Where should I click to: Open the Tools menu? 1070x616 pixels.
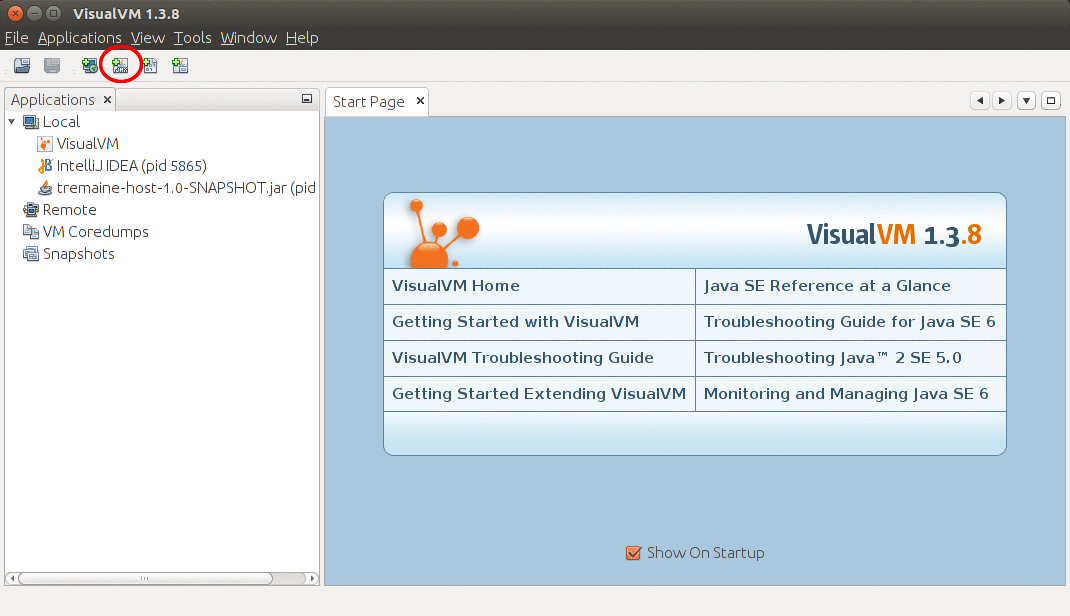click(x=192, y=38)
